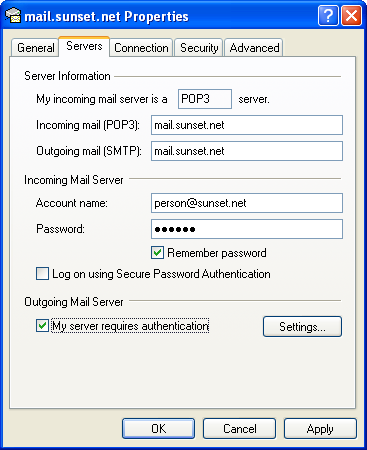This screenshot has width=367, height=450.
Task: Go to the Security tab
Action: tap(199, 48)
